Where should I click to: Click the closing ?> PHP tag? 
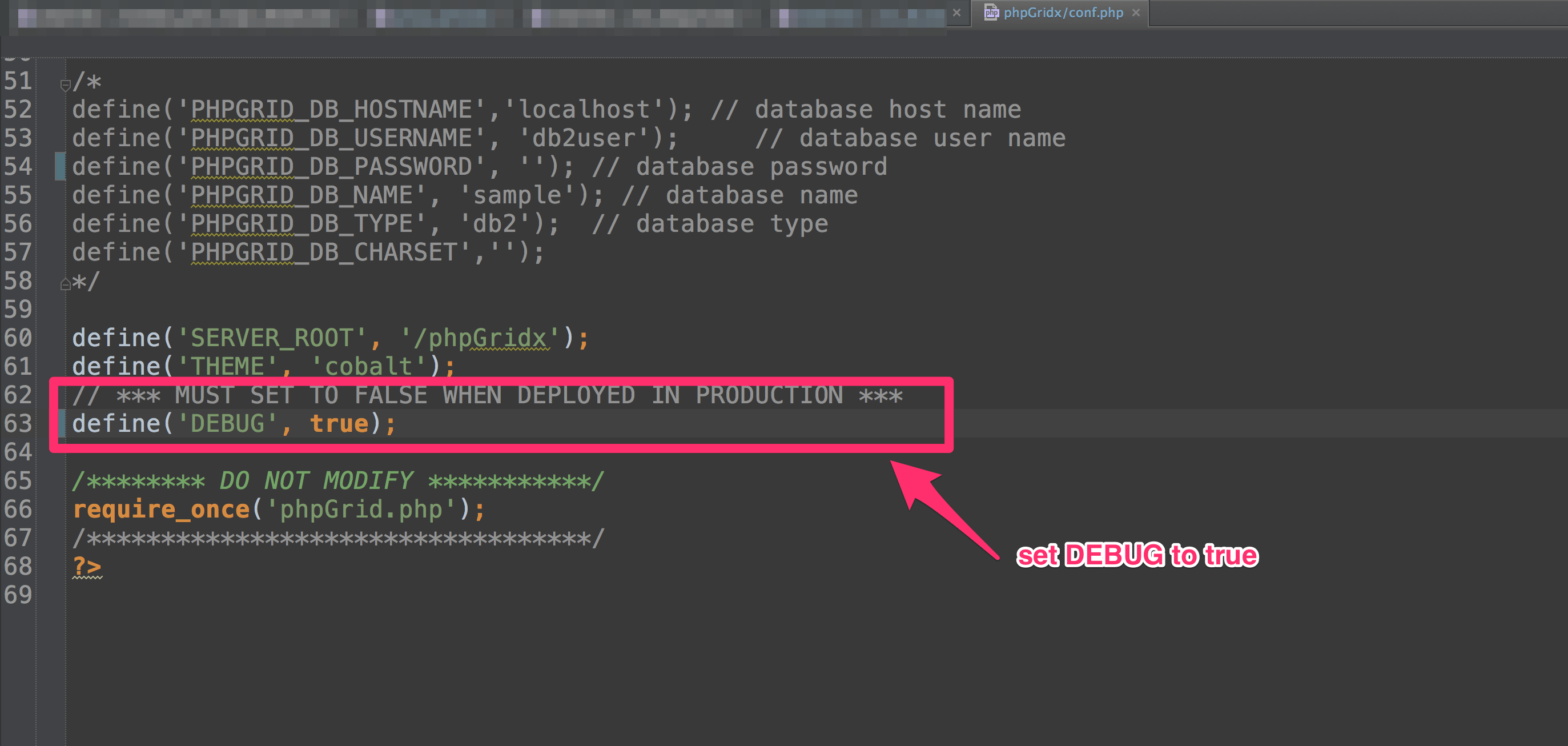click(87, 567)
